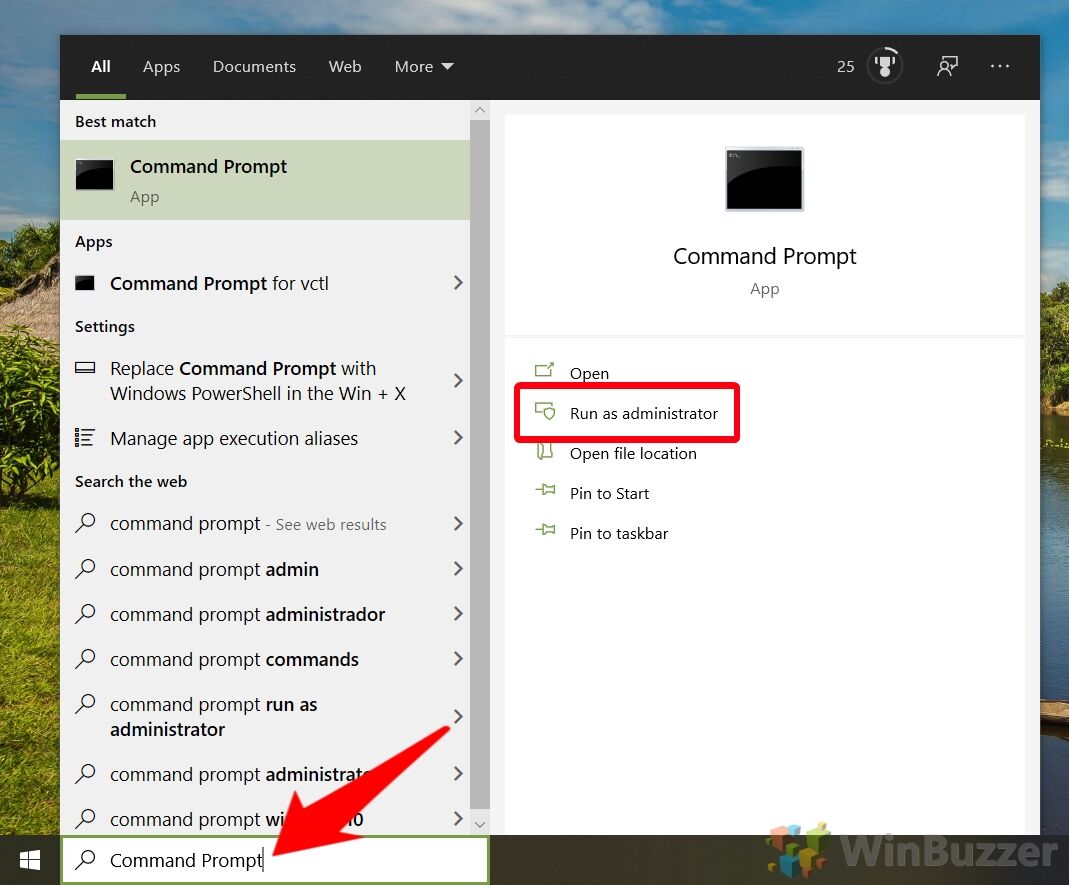
Task: Open 'Replace Command Prompt with Windows PowerShell' setting
Action: pos(265,380)
